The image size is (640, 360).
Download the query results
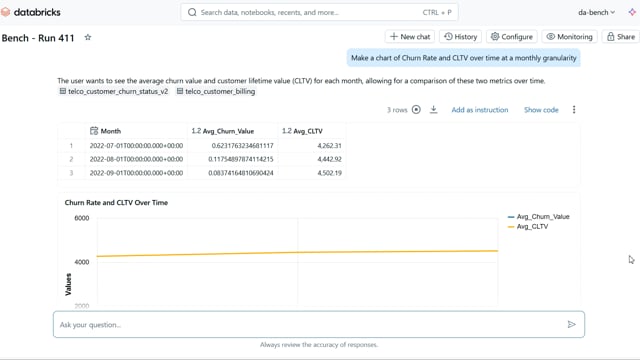pyautogui.click(x=433, y=109)
